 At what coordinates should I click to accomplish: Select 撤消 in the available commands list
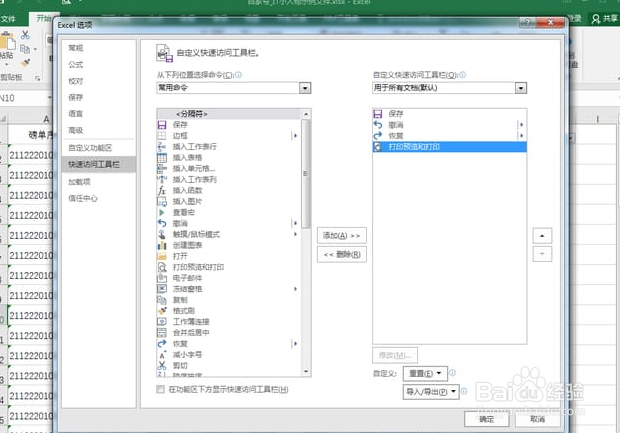coord(229,223)
